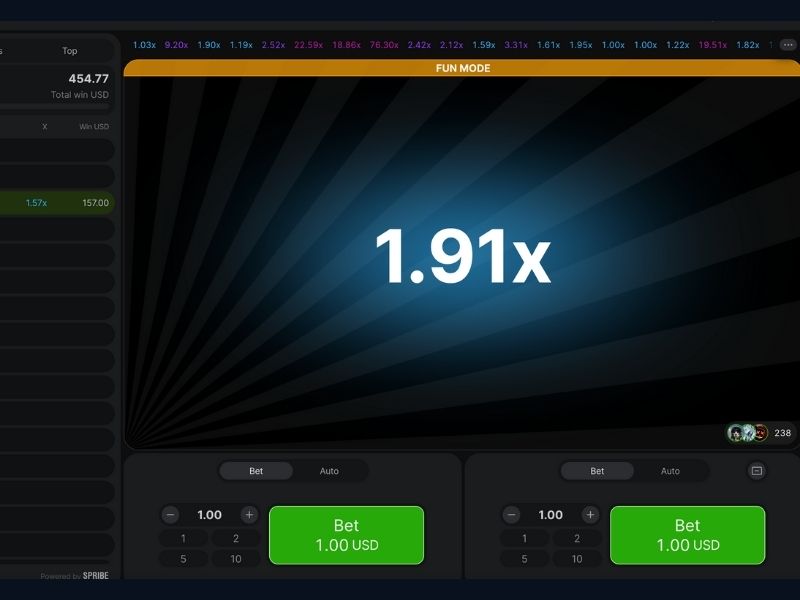
Task: Place the left 1.00 USD bet
Action: [346, 535]
